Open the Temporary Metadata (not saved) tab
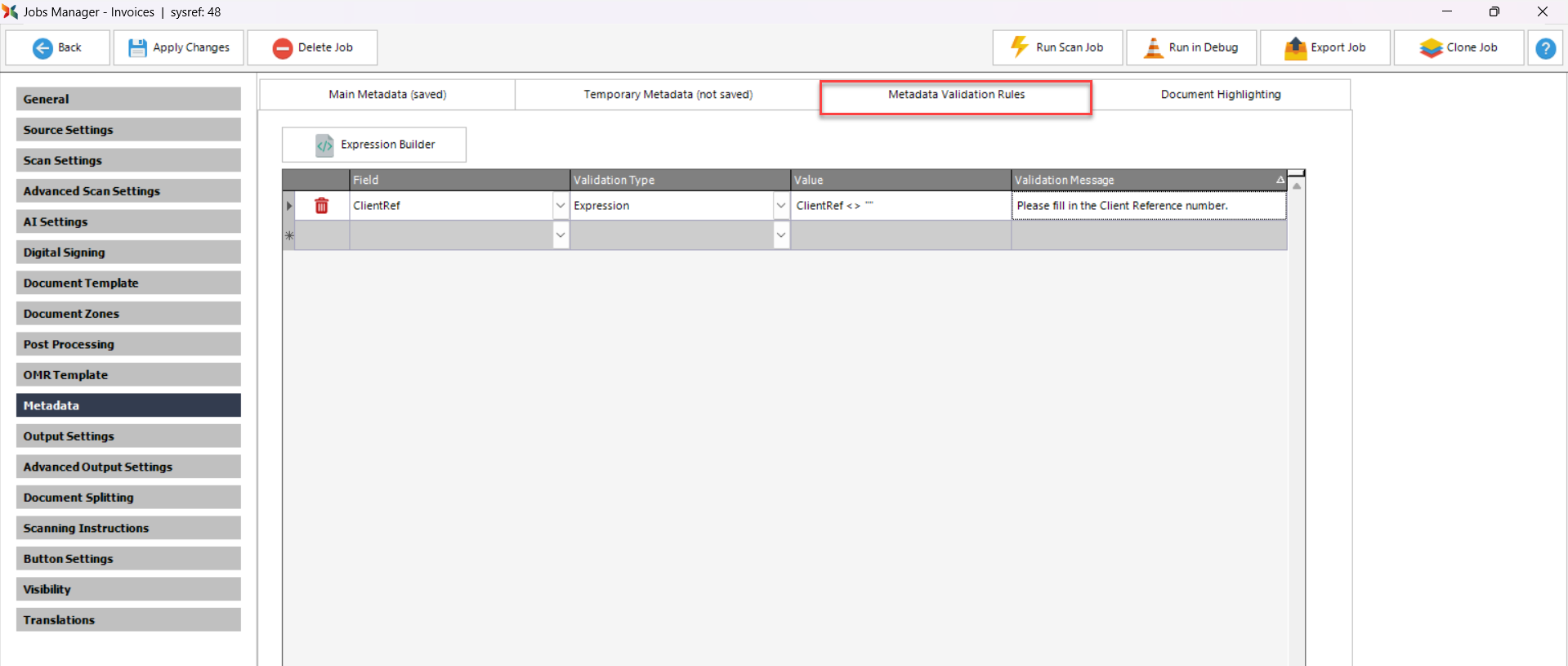Viewport: 1568px width, 666px height. click(x=668, y=95)
